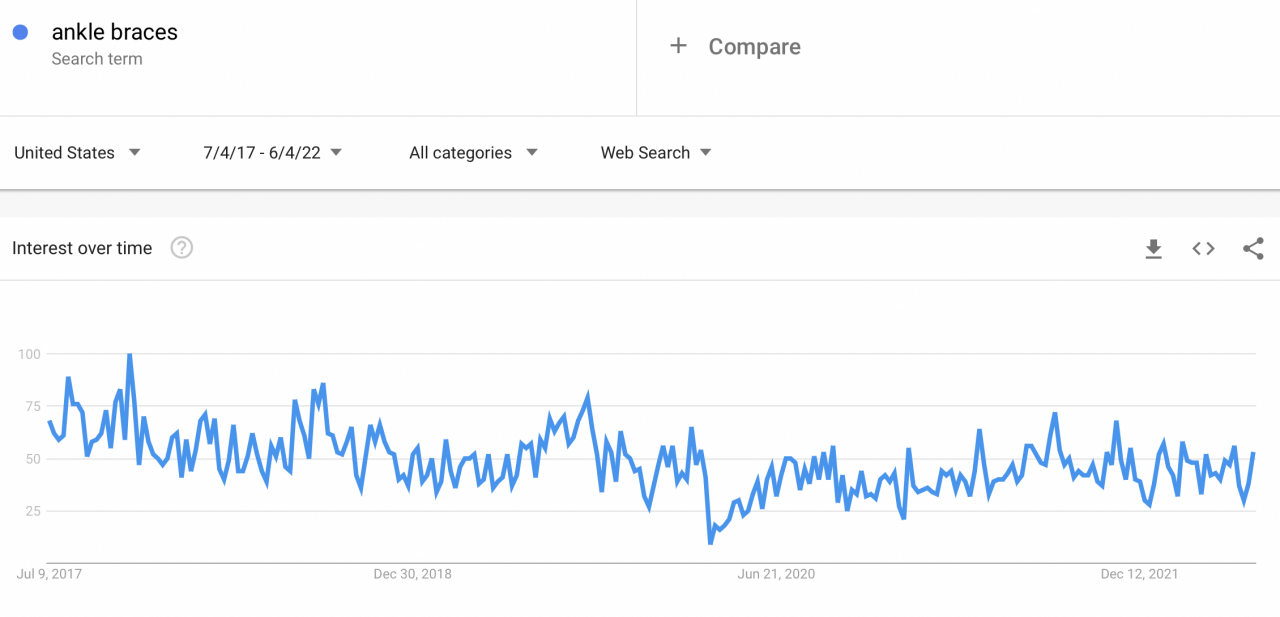
Task: Click the Interest over time heading
Action: 81,247
